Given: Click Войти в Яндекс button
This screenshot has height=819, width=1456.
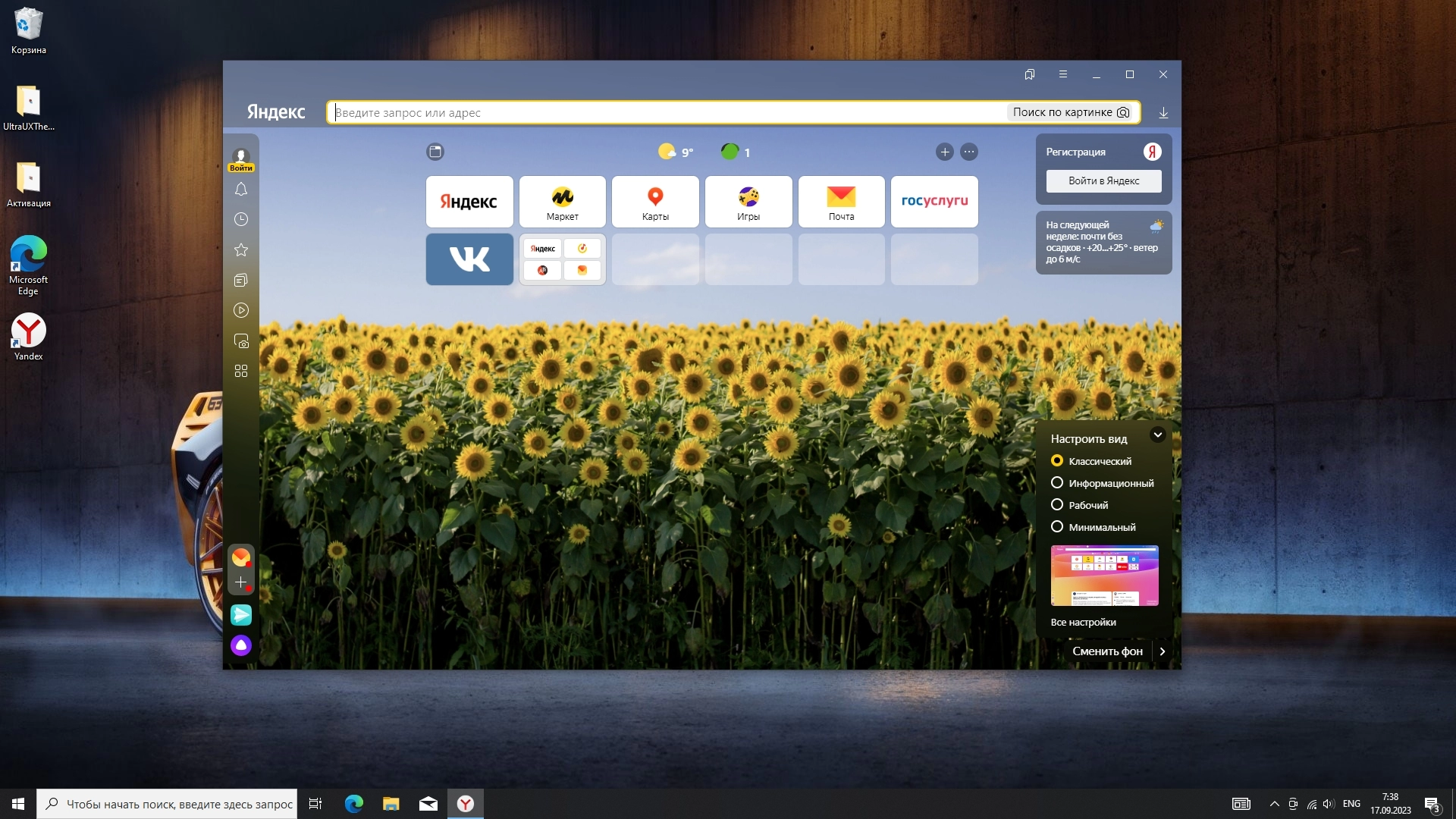Looking at the screenshot, I should point(1103,181).
